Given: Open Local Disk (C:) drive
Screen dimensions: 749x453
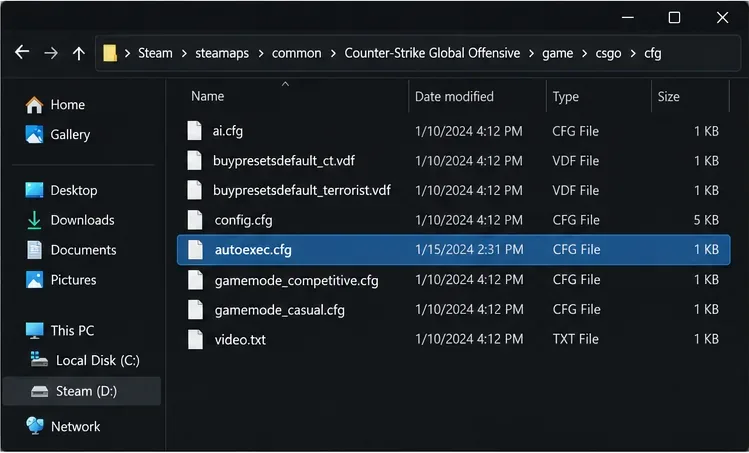Looking at the screenshot, I should 85,360.
